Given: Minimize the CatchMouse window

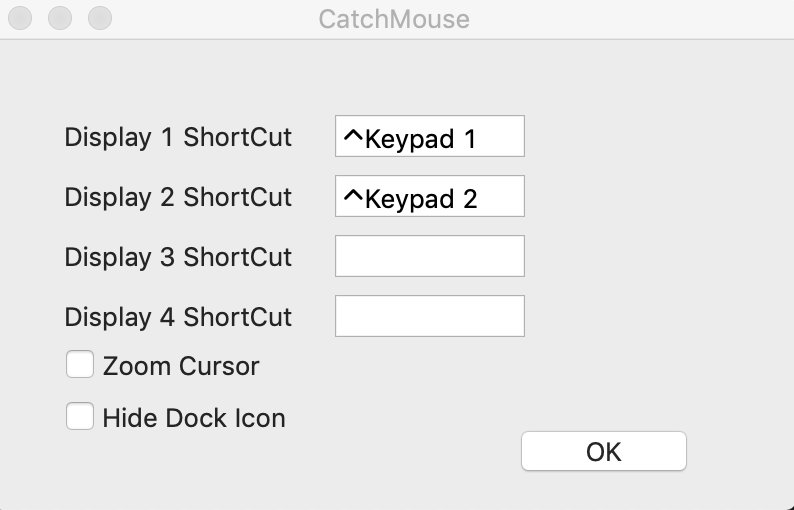Looking at the screenshot, I should click(x=60, y=18).
